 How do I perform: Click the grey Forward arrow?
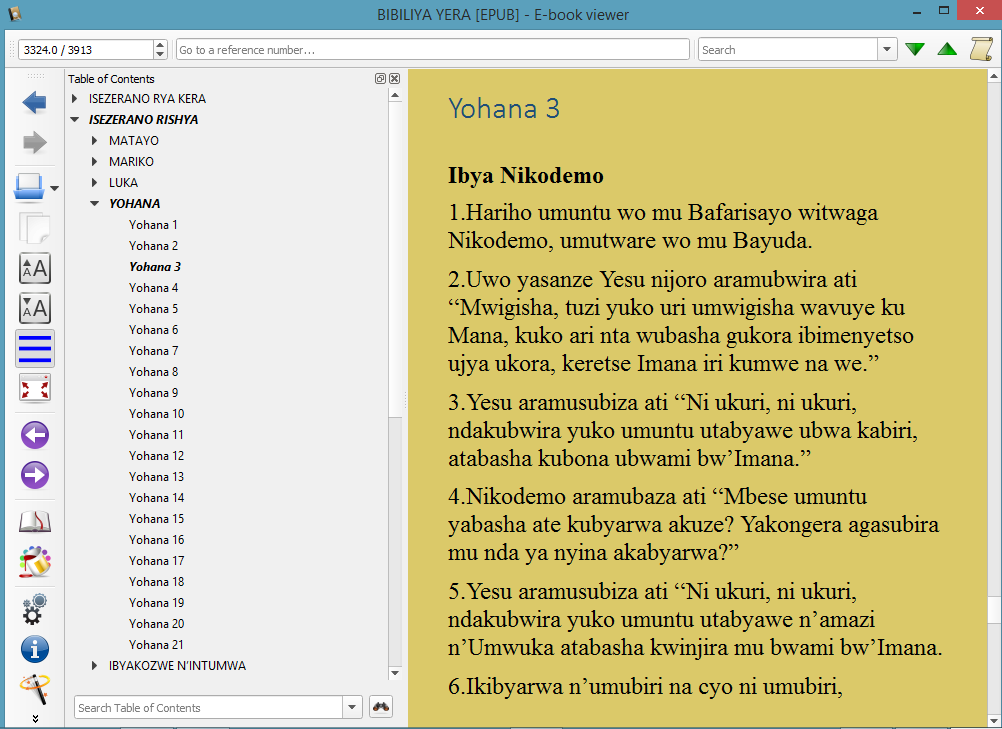35,142
